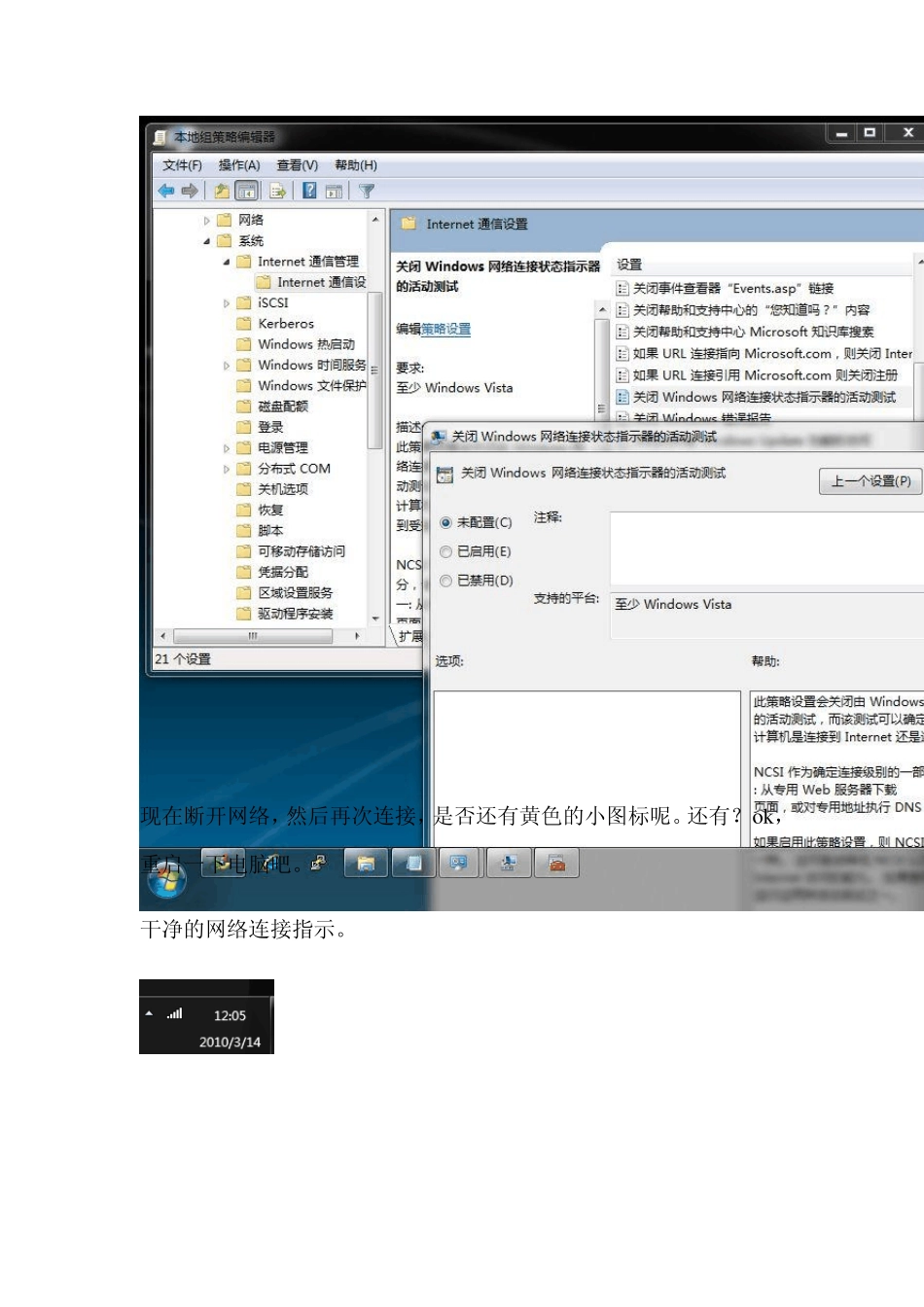Click the policy icon beside dialog title

point(444,475)
